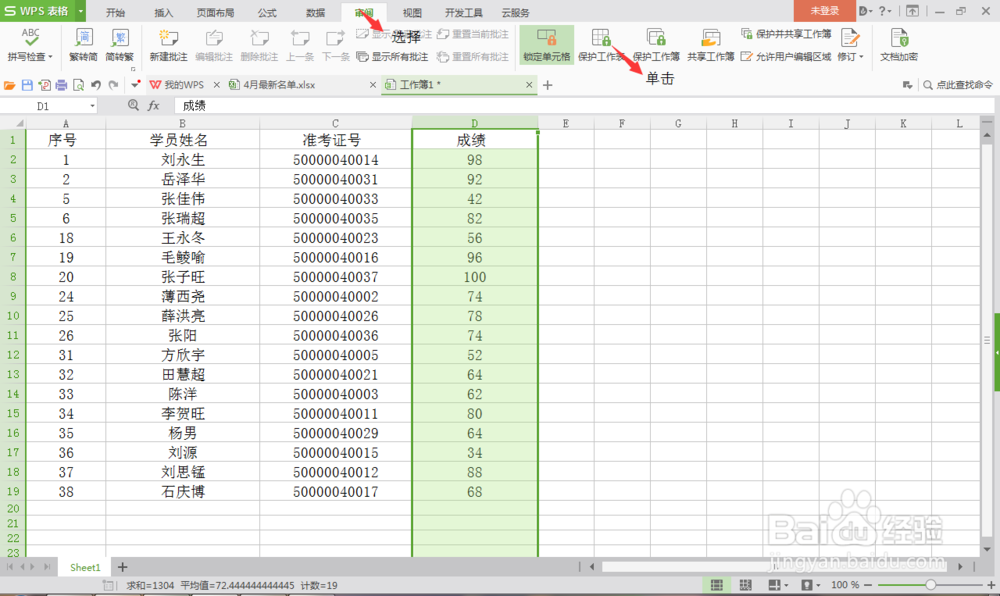Open the Name Box dropdown arrow
This screenshot has width=1000, height=596.
coord(92,106)
